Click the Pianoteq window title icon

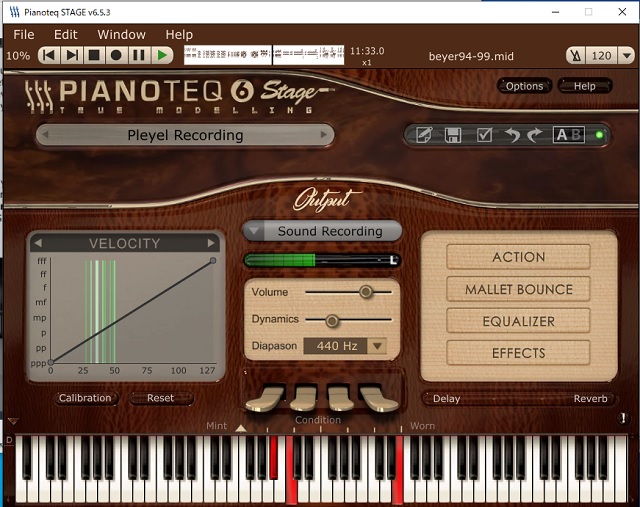click(x=15, y=12)
